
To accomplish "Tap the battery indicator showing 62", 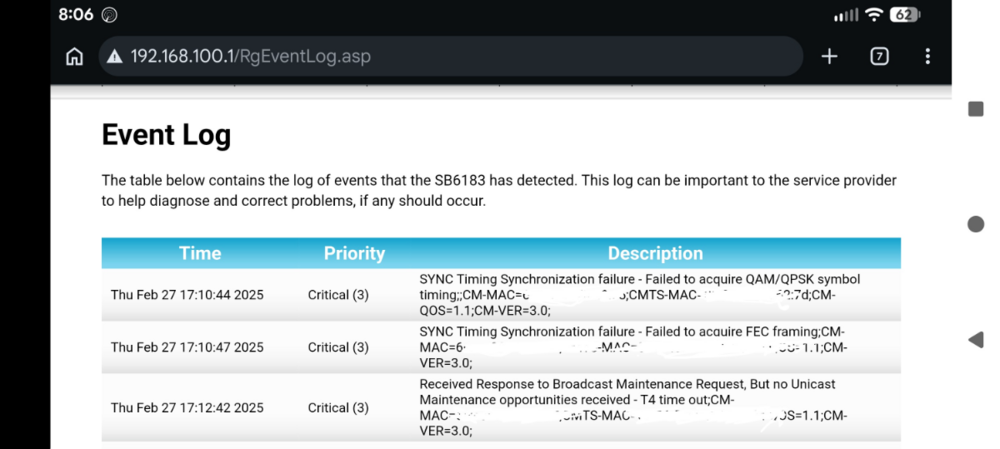I will coord(905,14).
